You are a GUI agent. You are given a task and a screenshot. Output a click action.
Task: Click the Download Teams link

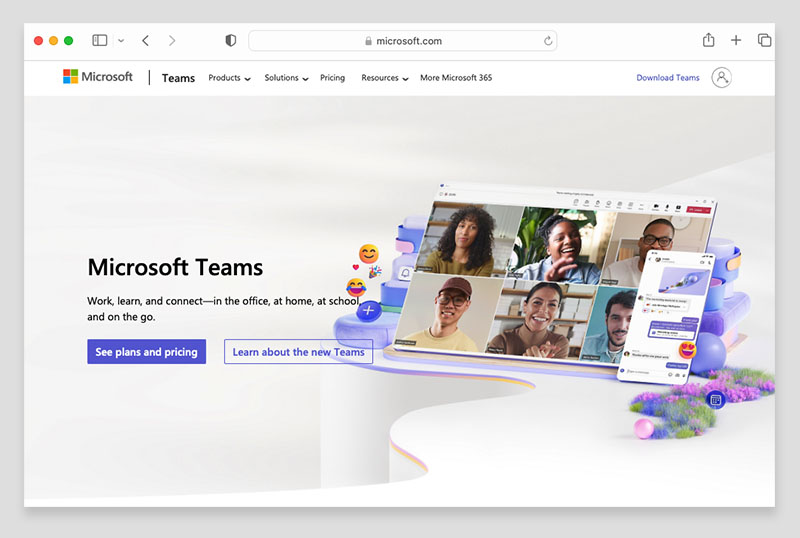pyautogui.click(x=667, y=78)
